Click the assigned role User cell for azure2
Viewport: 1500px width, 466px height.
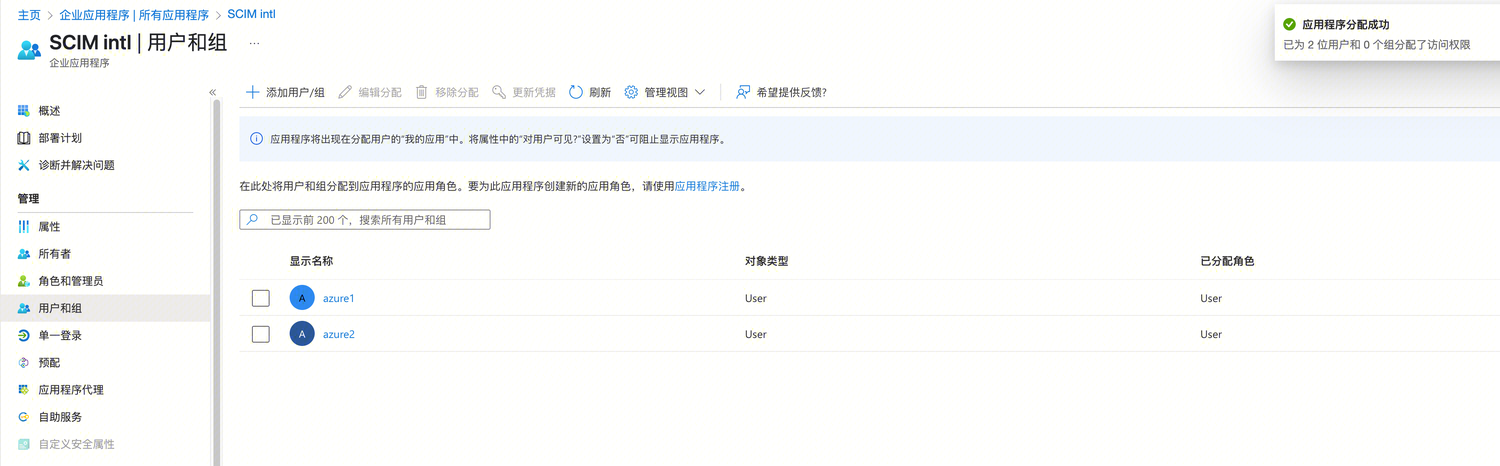pos(1211,334)
